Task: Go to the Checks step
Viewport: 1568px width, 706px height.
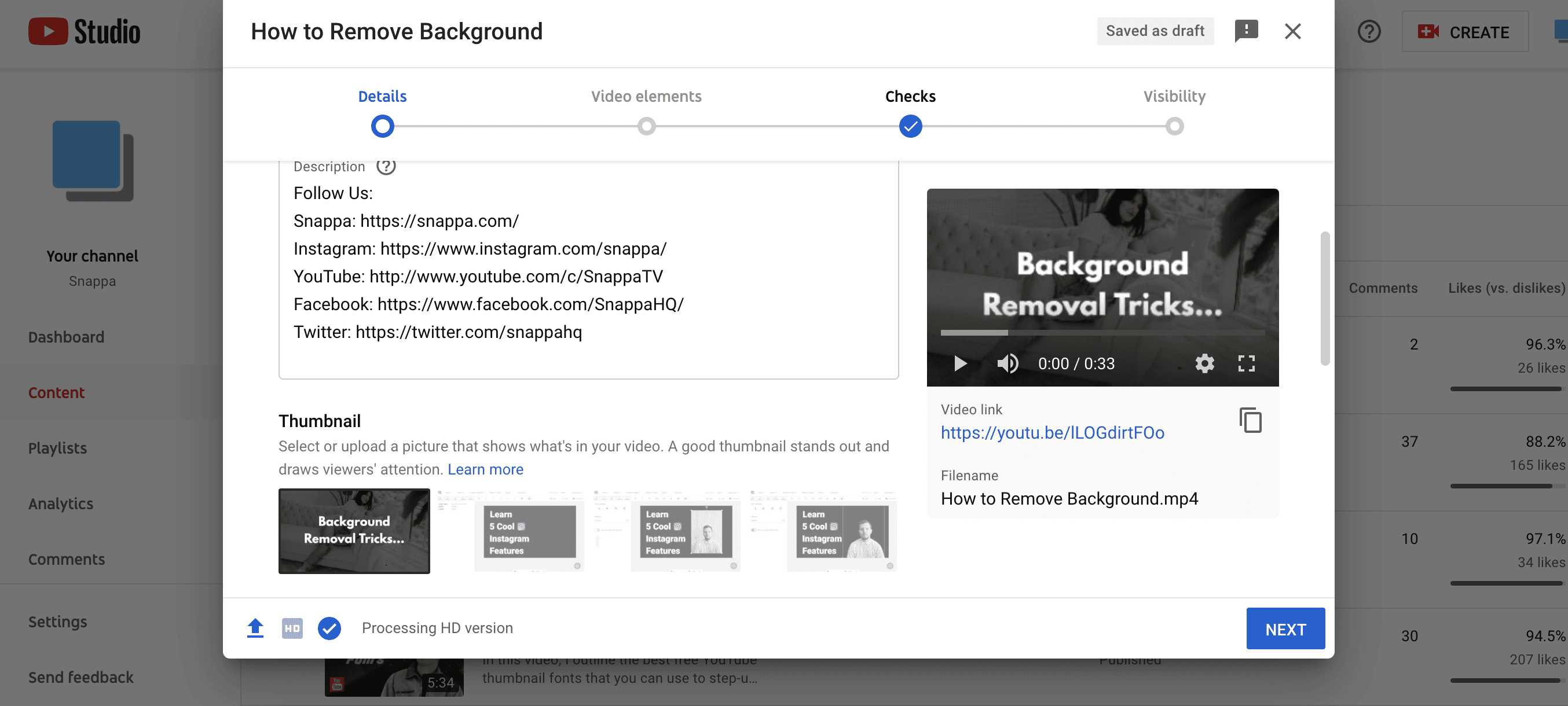Action: tap(910, 96)
